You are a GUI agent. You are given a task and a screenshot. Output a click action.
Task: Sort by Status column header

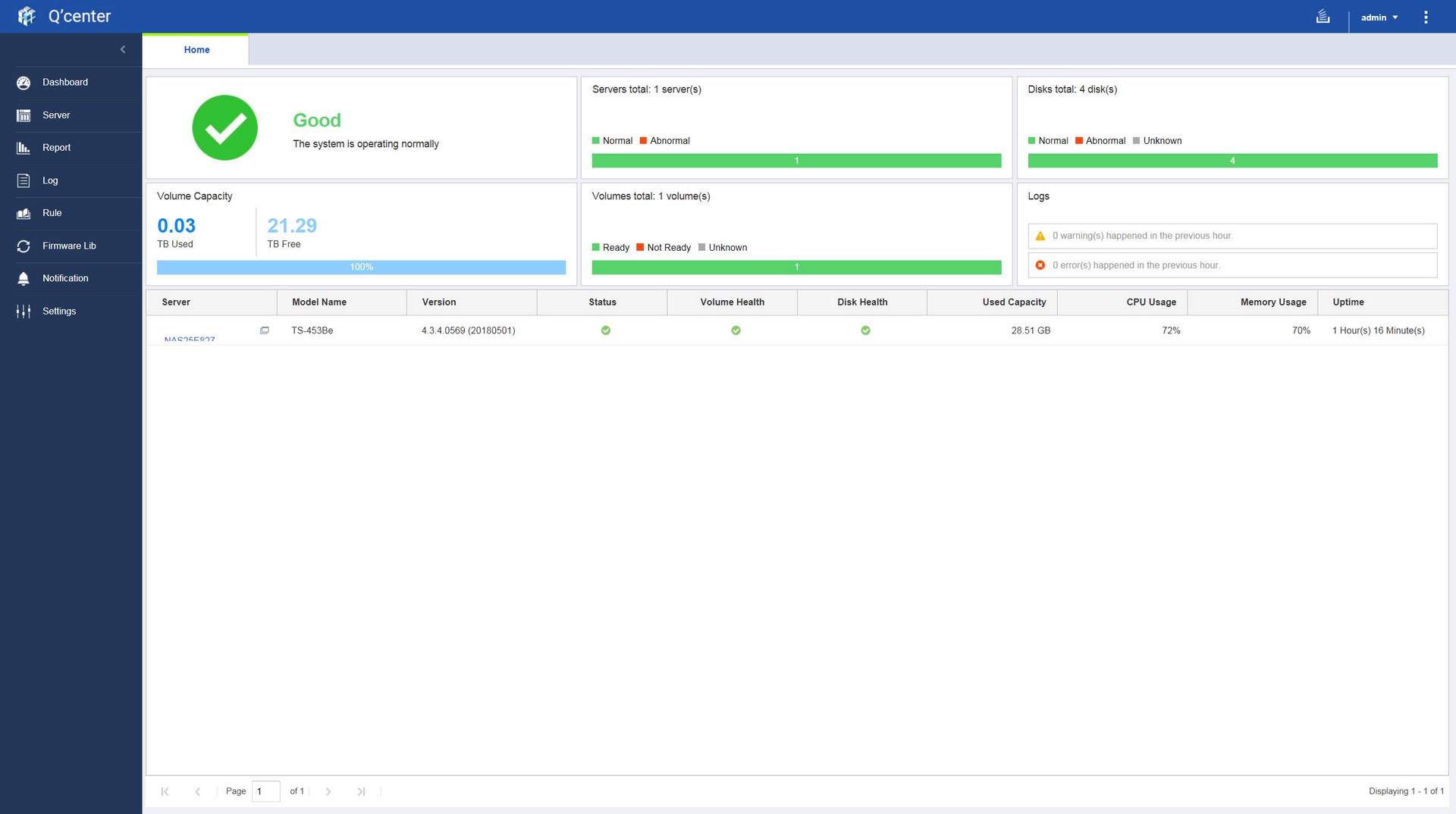602,302
